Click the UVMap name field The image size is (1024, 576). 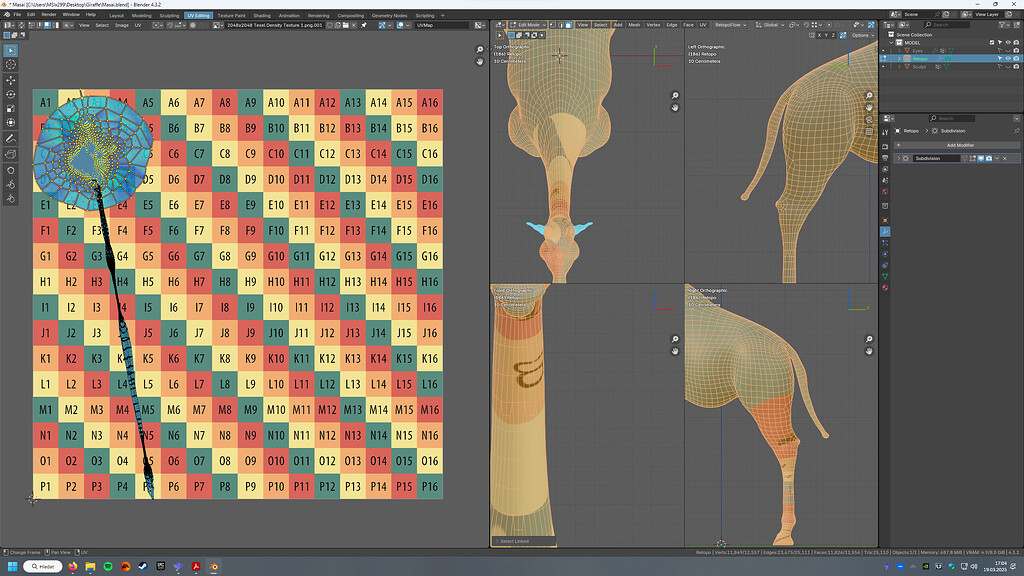pos(441,25)
